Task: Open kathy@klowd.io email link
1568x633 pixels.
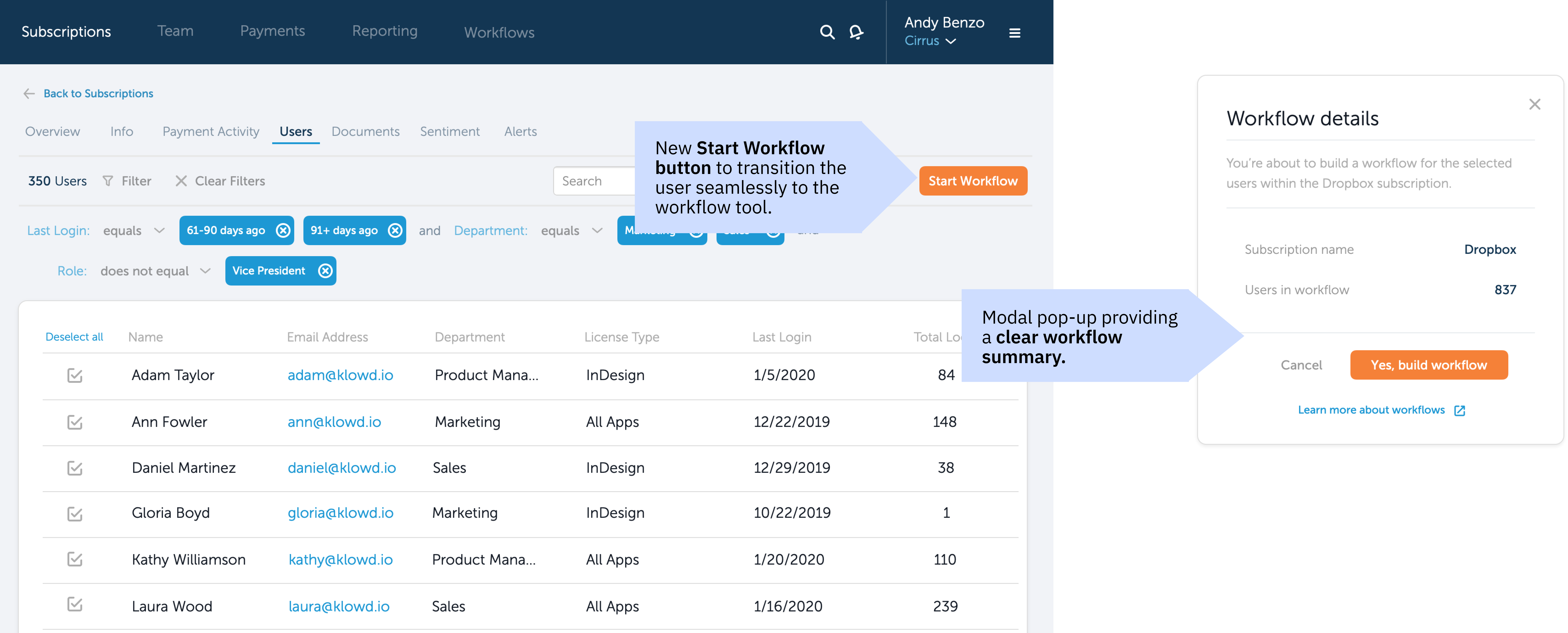Action: click(340, 560)
